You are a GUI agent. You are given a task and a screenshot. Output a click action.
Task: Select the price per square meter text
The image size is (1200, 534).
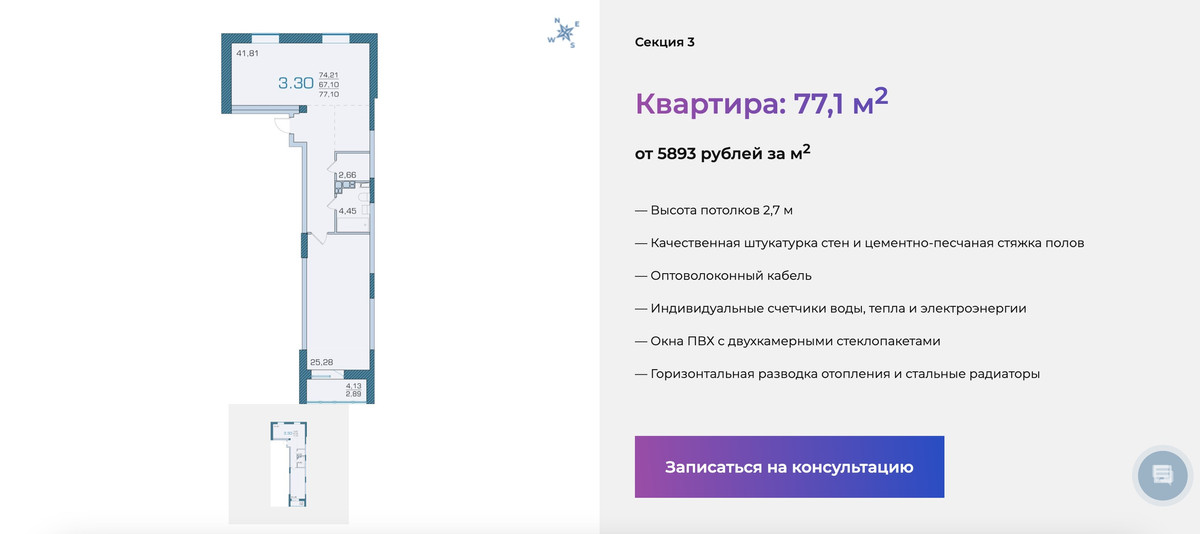coord(722,154)
